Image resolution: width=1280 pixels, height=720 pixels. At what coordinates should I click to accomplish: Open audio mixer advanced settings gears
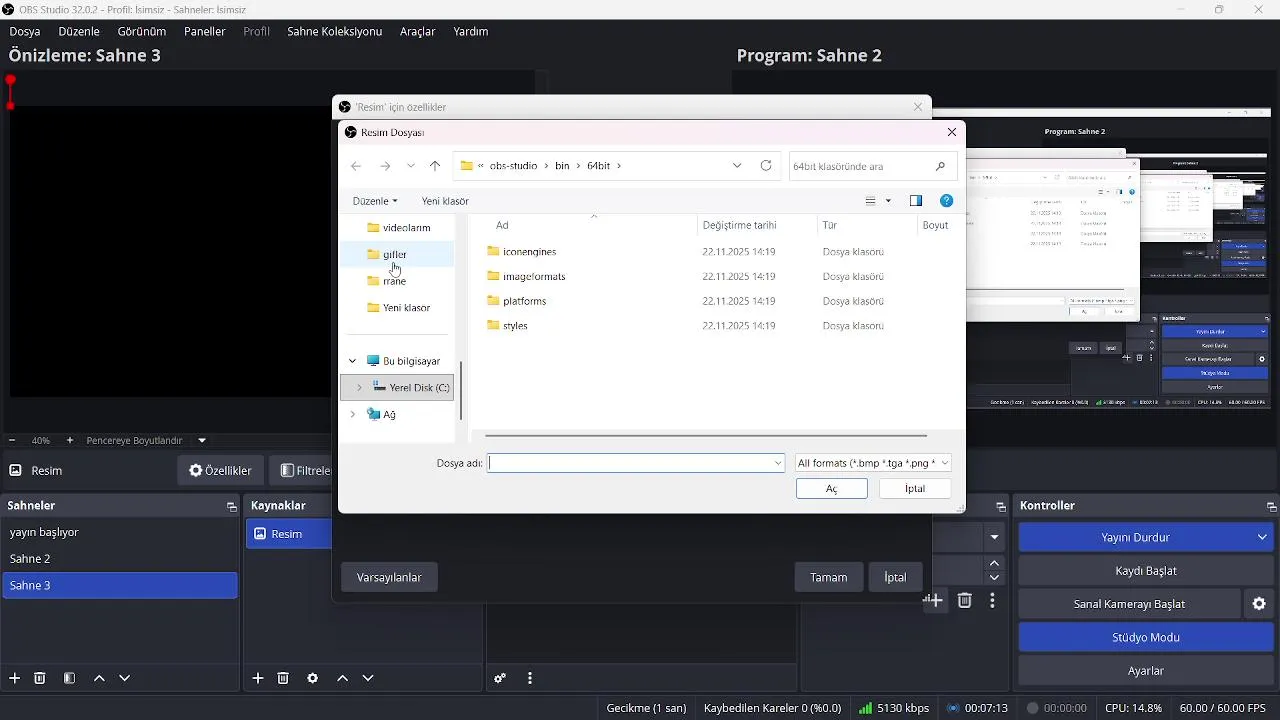[x=500, y=678]
